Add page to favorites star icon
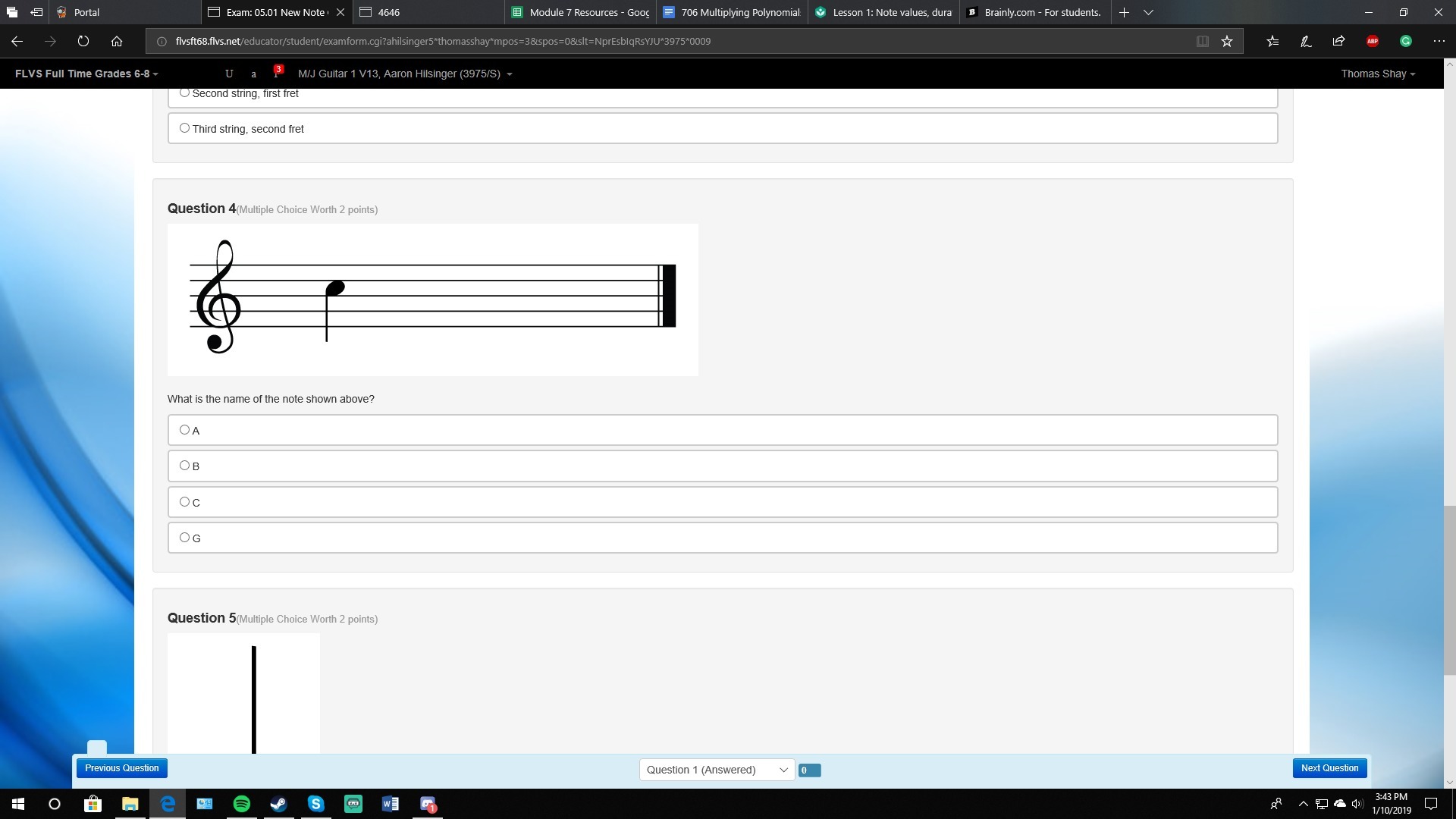The height and width of the screenshot is (819, 1456). tap(1227, 41)
